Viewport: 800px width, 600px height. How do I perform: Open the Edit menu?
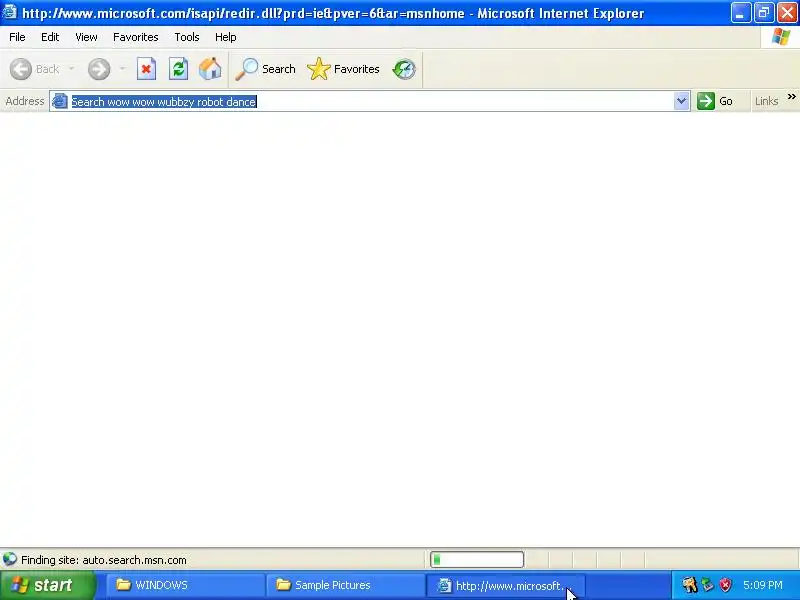coord(50,37)
